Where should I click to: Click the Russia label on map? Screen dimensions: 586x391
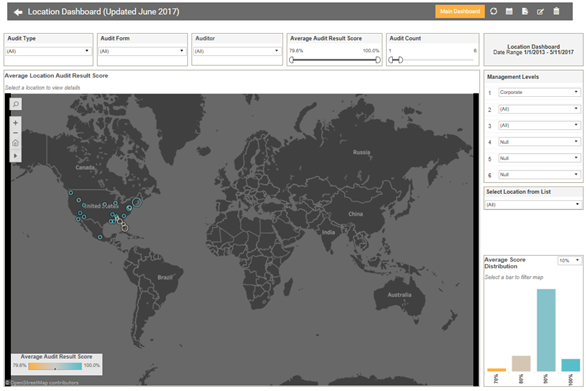(x=361, y=152)
